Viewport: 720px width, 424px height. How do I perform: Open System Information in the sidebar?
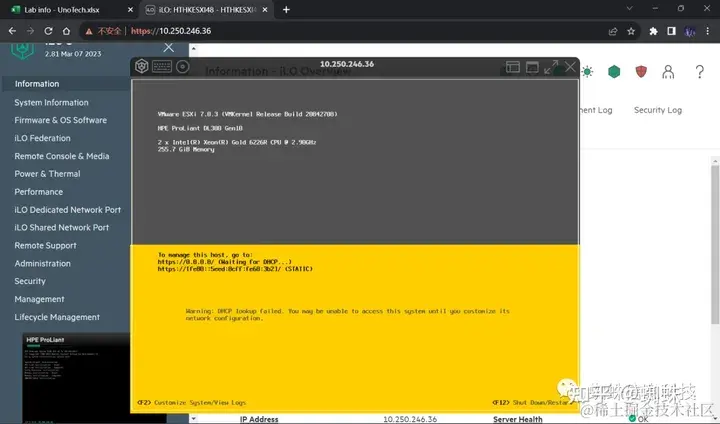pyautogui.click(x=51, y=102)
